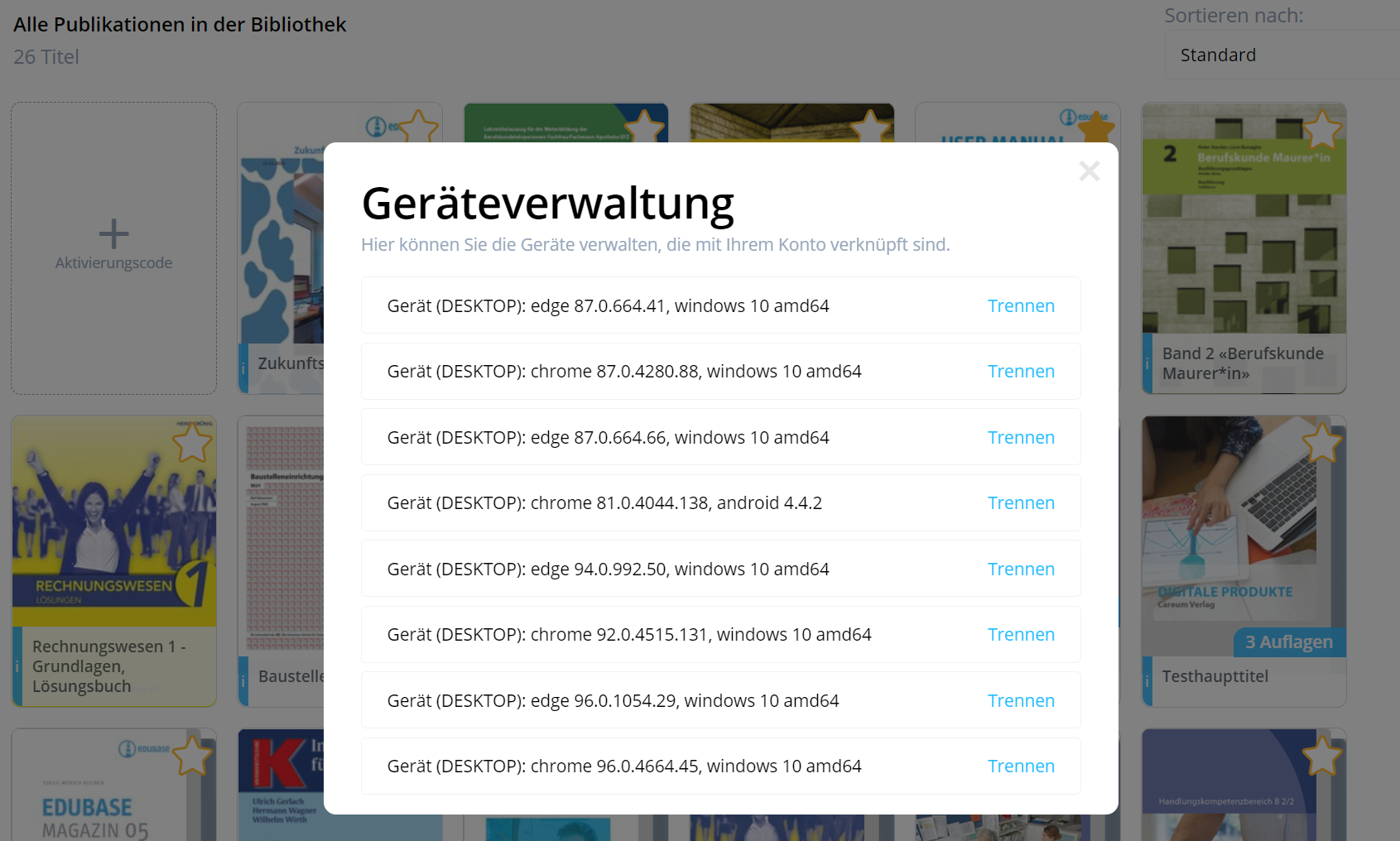Click the title Rechnungswesen 1 - Grundlagen, Lösungsbuch
The image size is (1400, 841).
[108, 666]
